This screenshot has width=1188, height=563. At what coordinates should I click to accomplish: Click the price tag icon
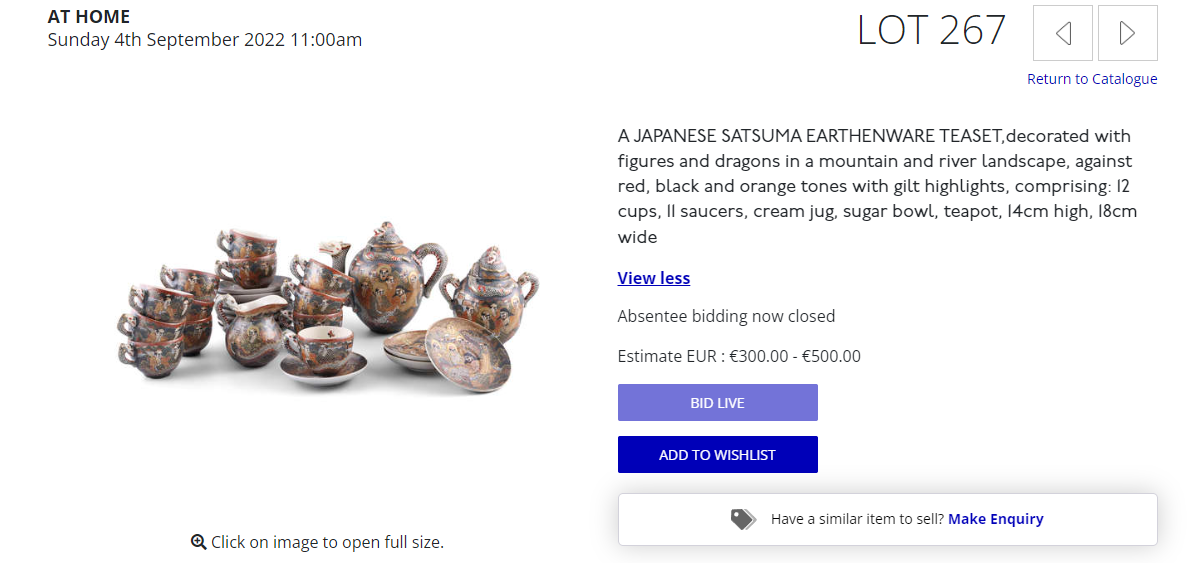pyautogui.click(x=742, y=519)
